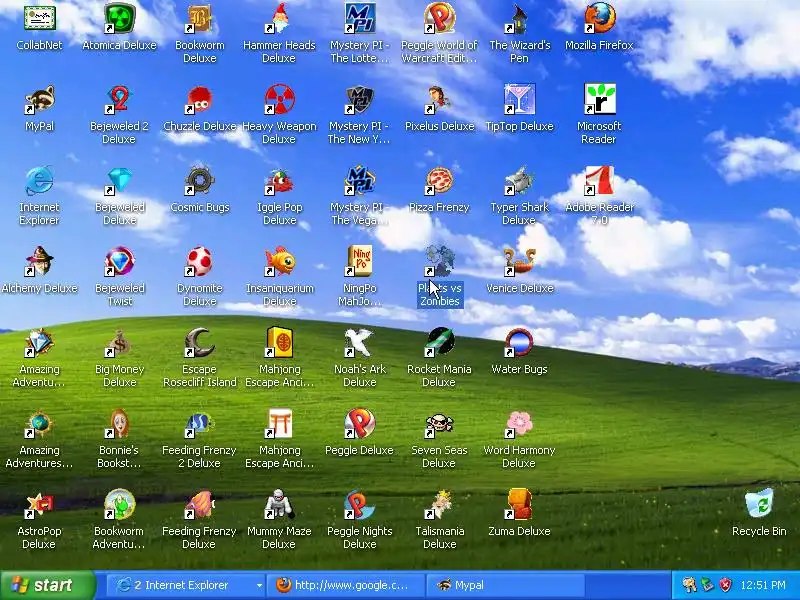Select Bejeweled Deluxe blue gem icon
This screenshot has width=800, height=600.
click(119, 180)
